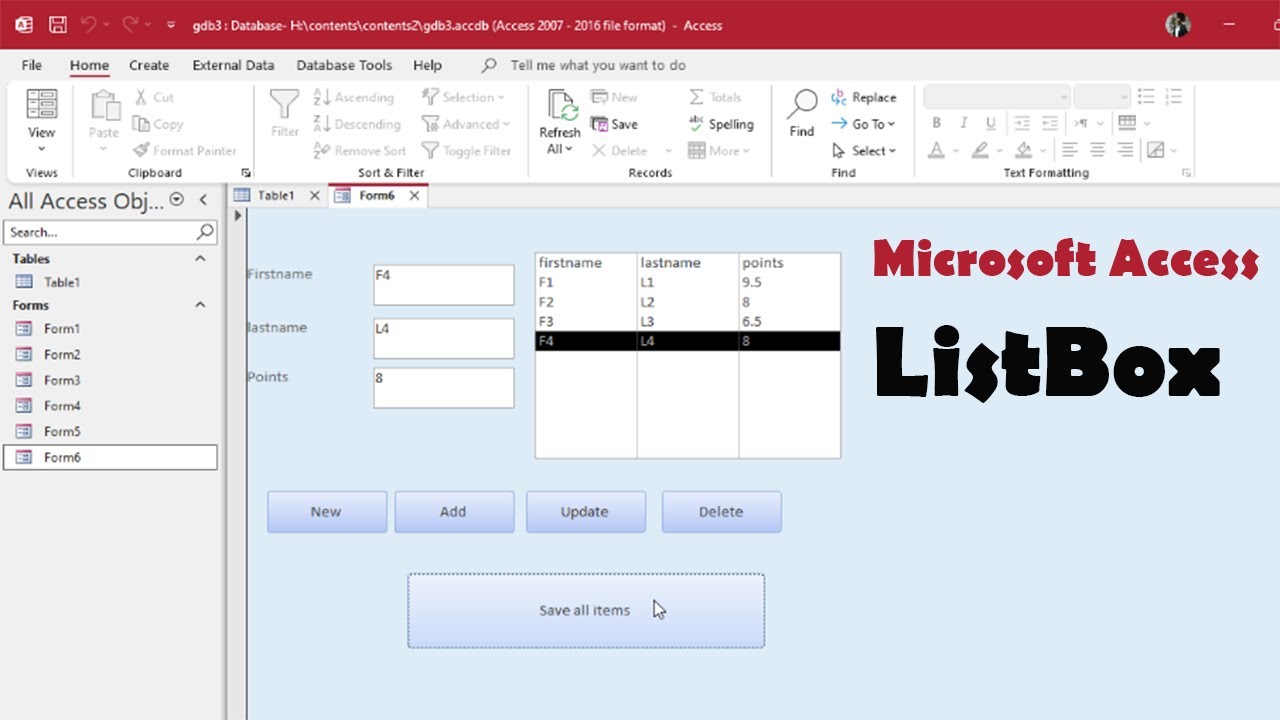This screenshot has height=720, width=1280.
Task: Open the Selection filter dropdown
Action: click(x=463, y=97)
